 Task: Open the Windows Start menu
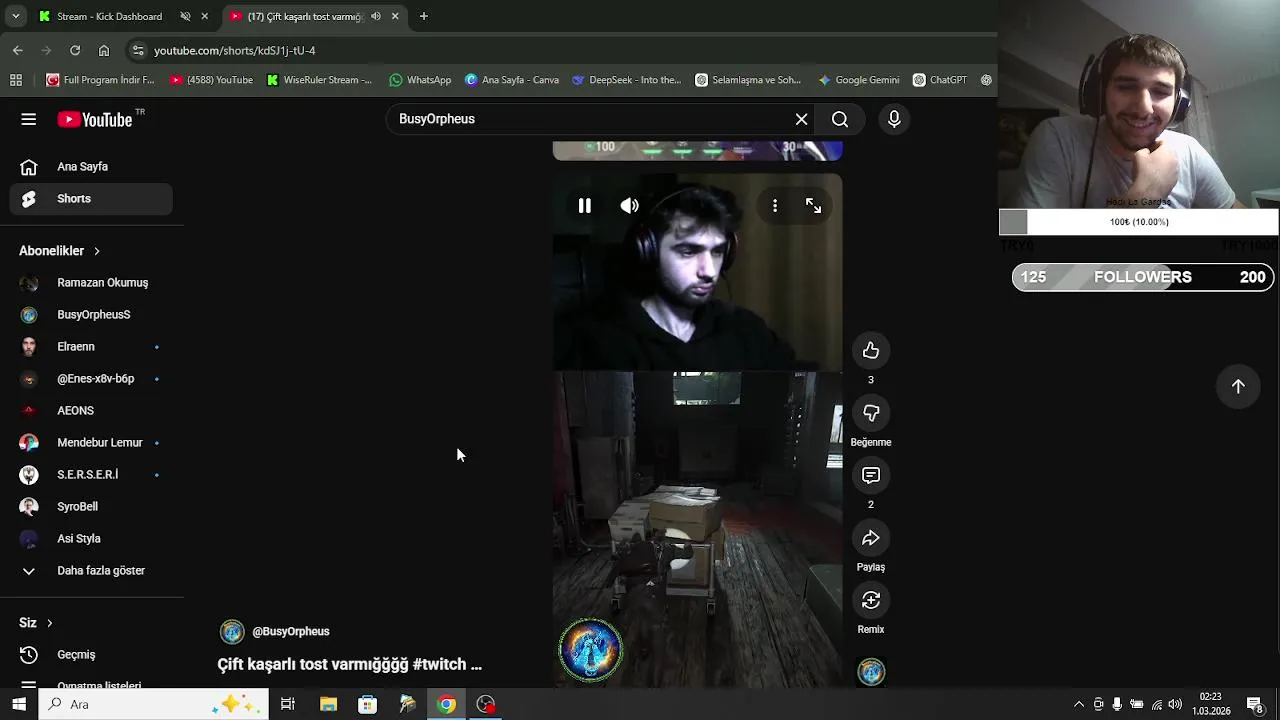pos(19,705)
